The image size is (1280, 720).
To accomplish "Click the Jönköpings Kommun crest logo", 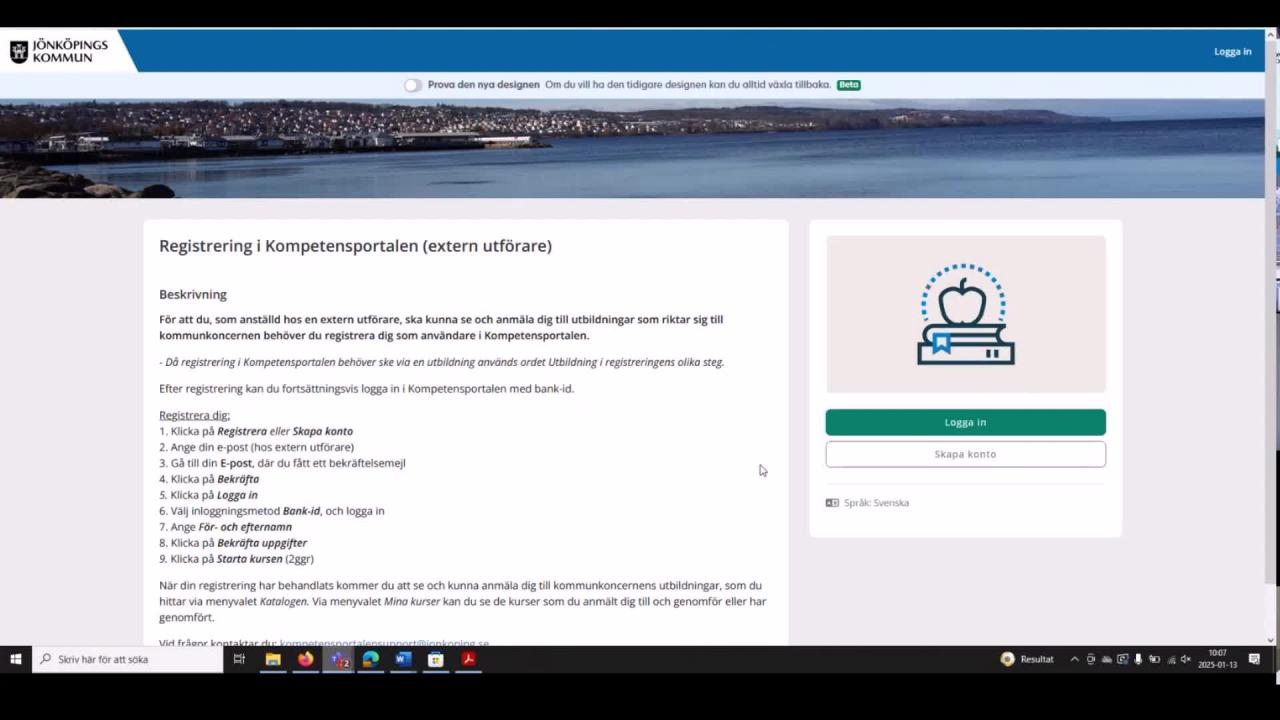I will point(18,50).
